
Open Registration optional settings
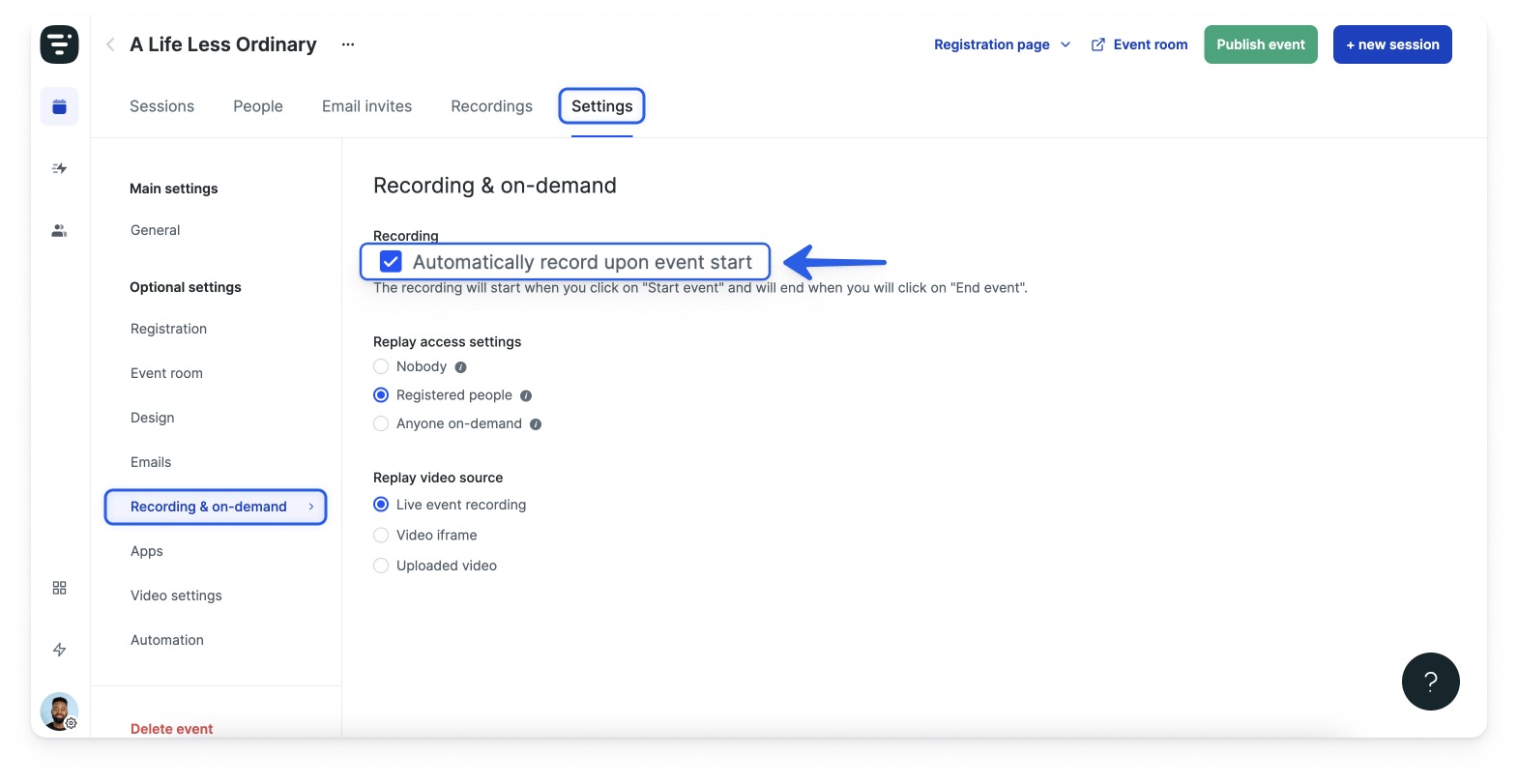pos(168,329)
